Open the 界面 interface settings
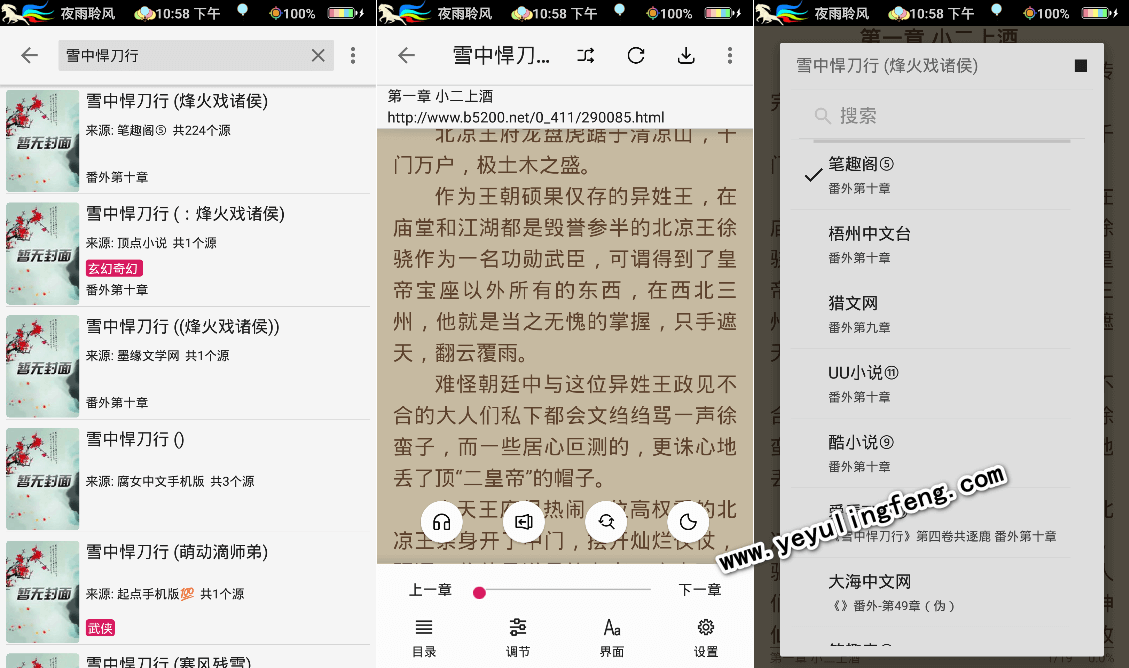Image resolution: width=1129 pixels, height=668 pixels. click(x=612, y=638)
